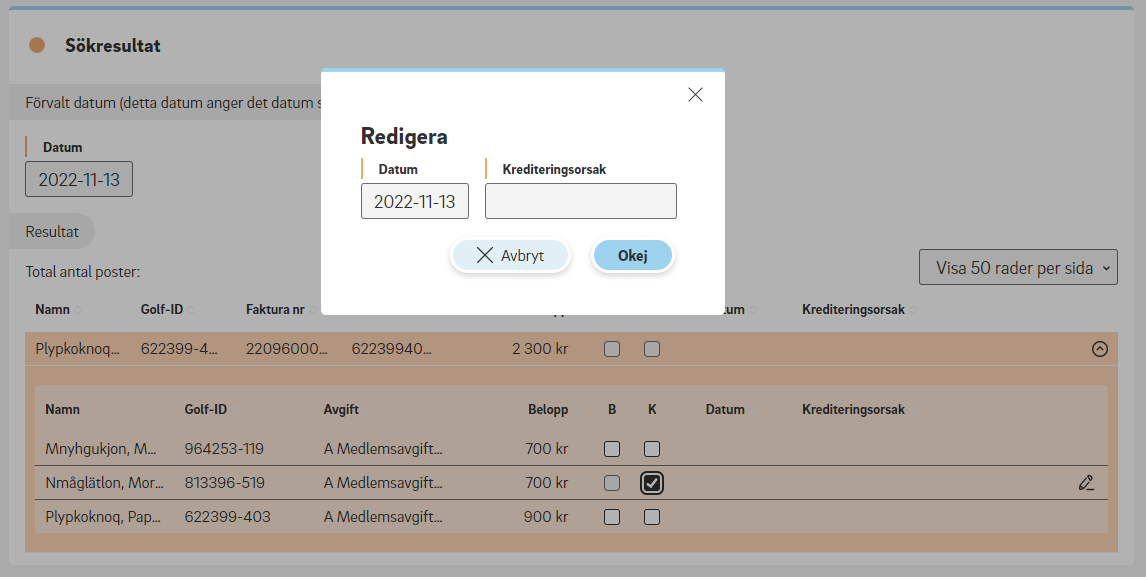1146x577 pixels.
Task: Sort nested fee table by Belopp header
Action: (x=547, y=410)
